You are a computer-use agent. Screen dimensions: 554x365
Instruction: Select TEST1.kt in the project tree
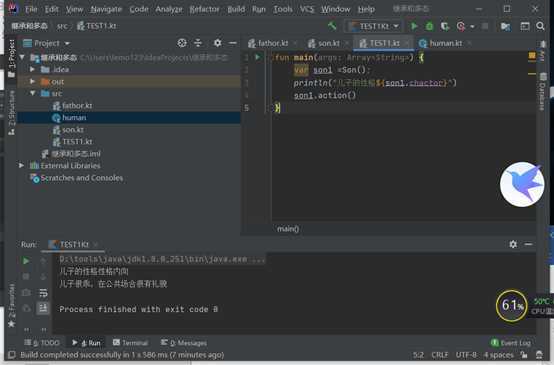(x=77, y=142)
